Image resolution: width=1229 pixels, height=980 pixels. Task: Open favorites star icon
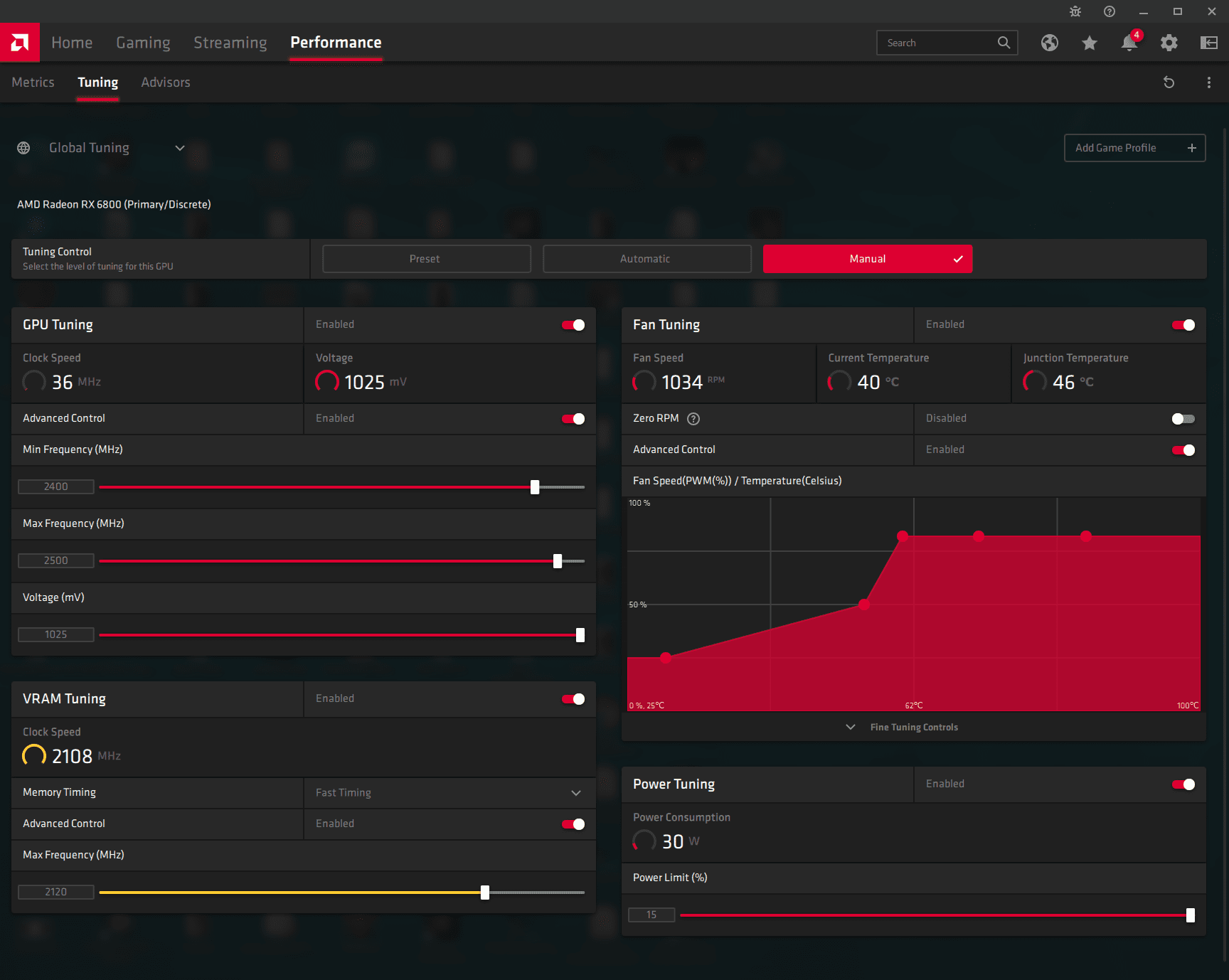coord(1090,43)
